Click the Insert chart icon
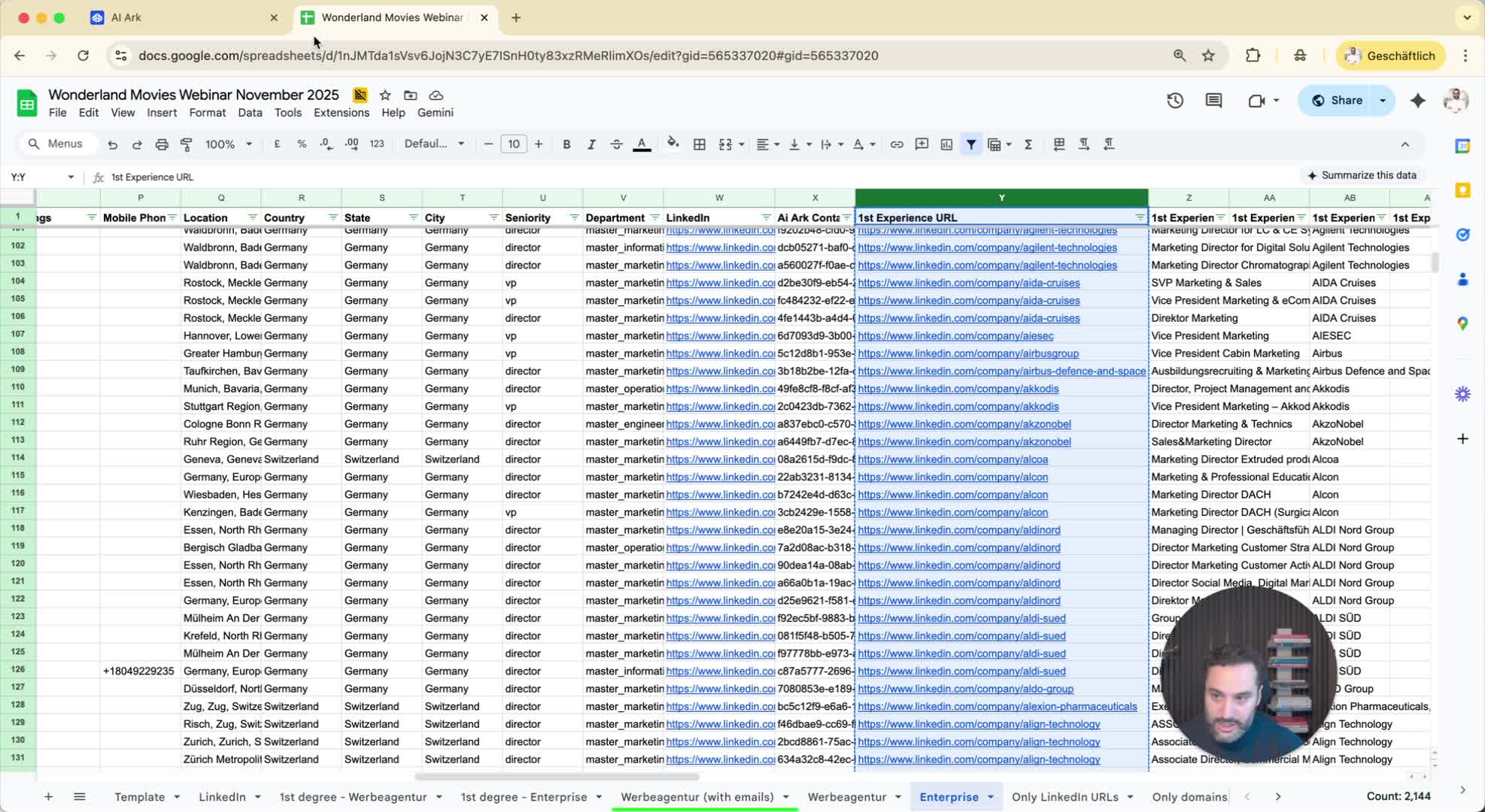This screenshot has width=1485, height=812. (946, 144)
